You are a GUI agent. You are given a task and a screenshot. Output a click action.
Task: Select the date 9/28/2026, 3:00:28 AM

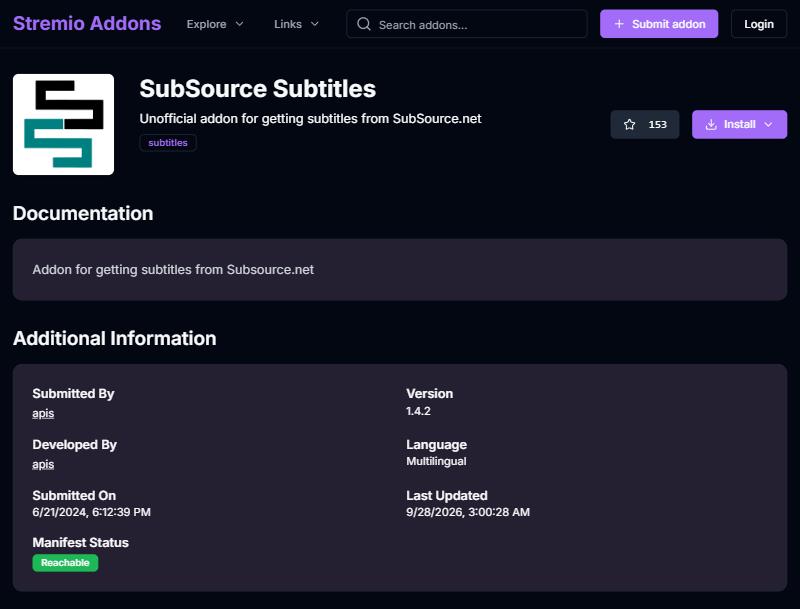[x=468, y=512]
